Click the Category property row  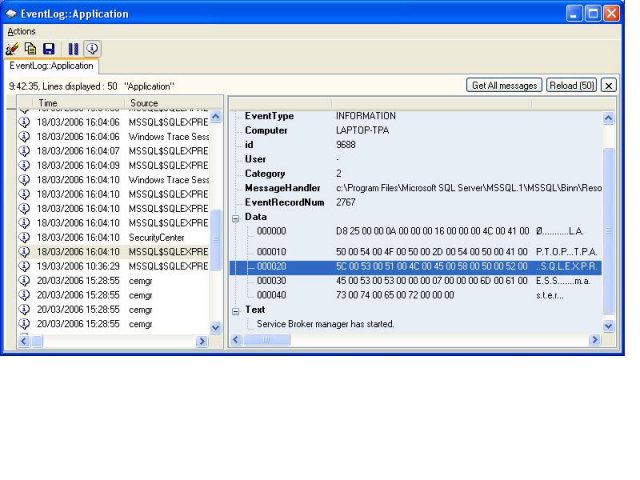(x=416, y=173)
